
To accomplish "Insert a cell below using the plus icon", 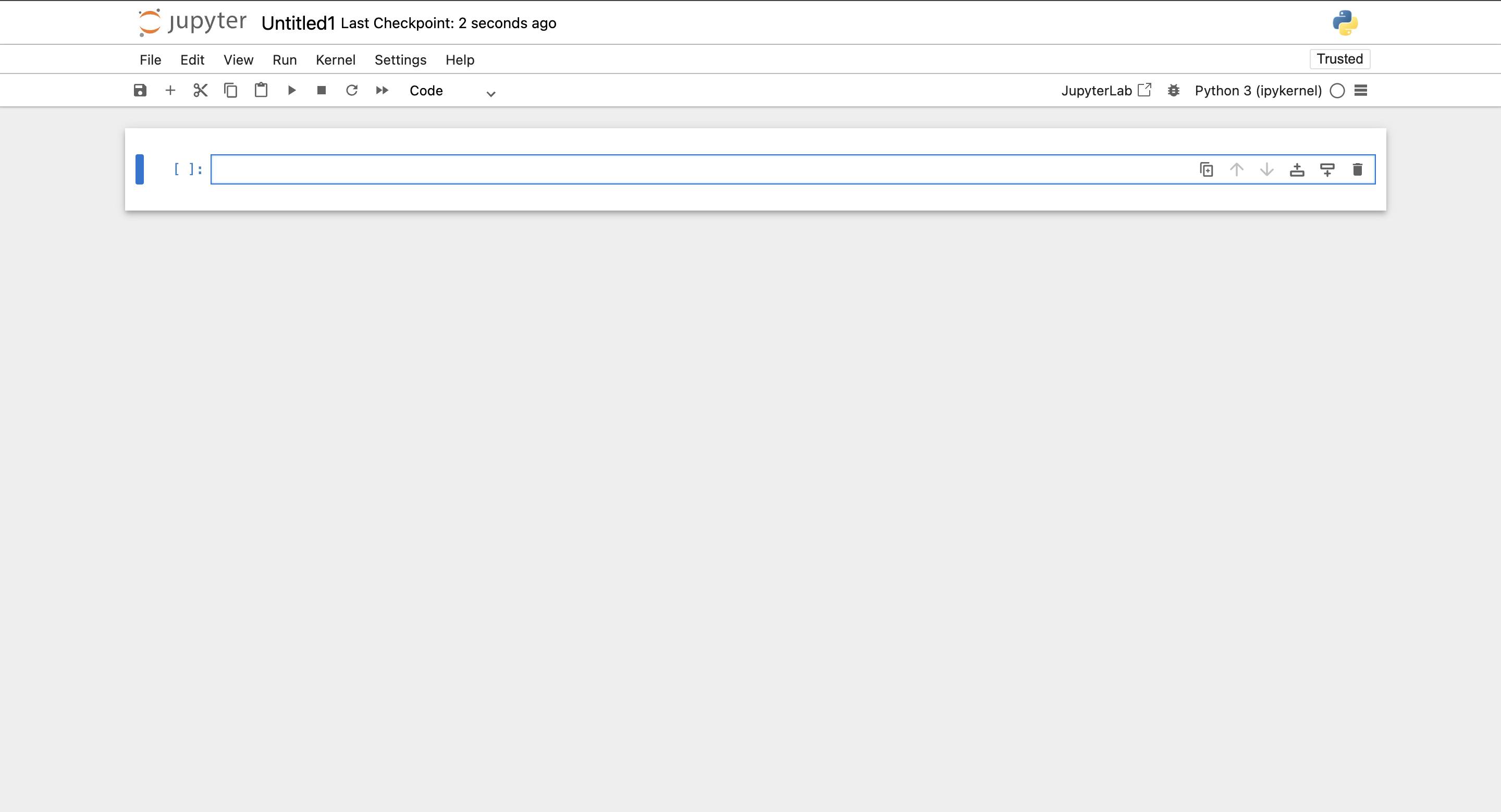I will [x=170, y=90].
